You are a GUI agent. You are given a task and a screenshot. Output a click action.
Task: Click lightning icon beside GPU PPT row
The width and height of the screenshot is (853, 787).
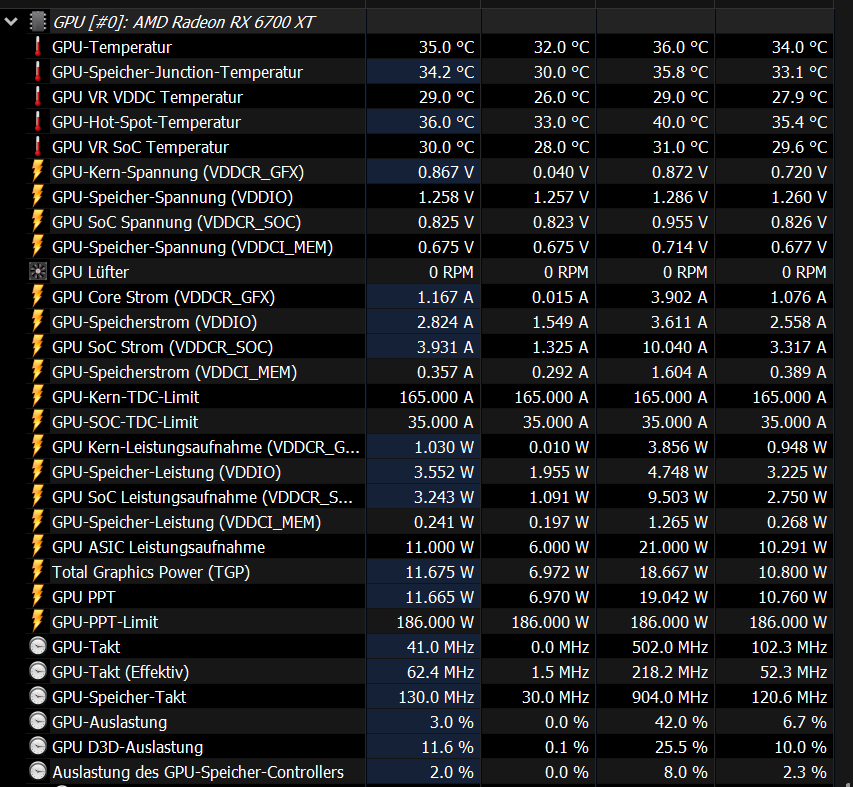tap(38, 597)
